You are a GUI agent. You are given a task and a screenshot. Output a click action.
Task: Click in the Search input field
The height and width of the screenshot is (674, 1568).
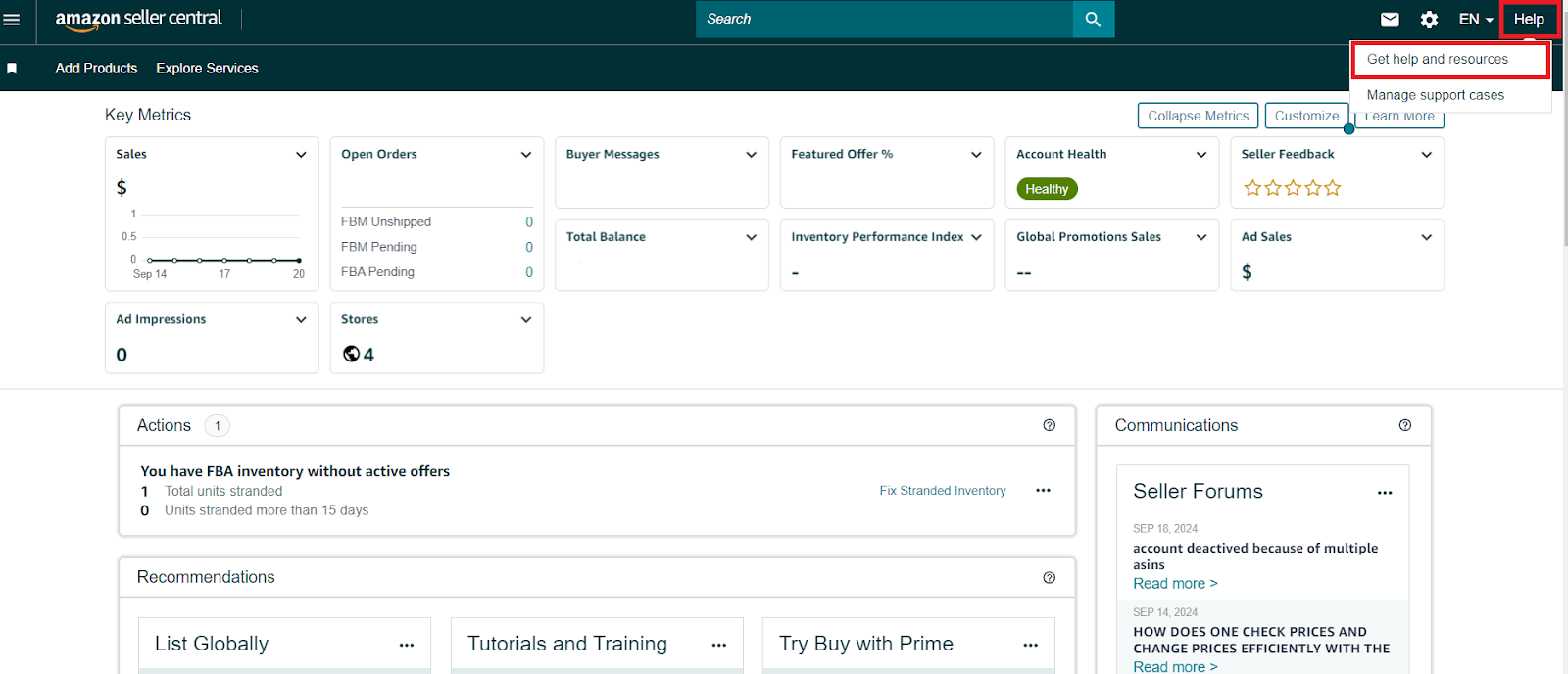point(884,20)
